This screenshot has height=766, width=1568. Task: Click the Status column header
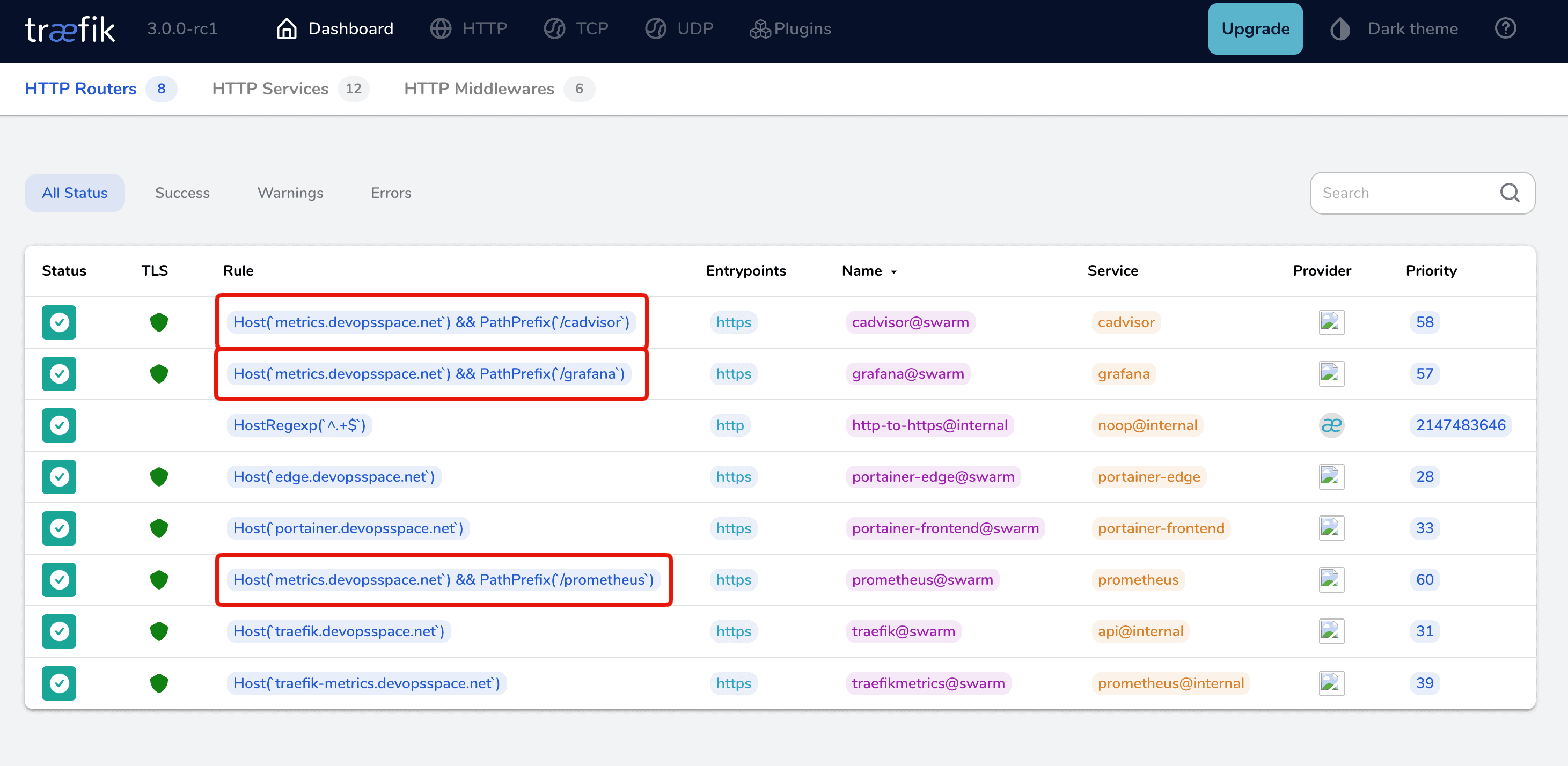pyautogui.click(x=64, y=271)
